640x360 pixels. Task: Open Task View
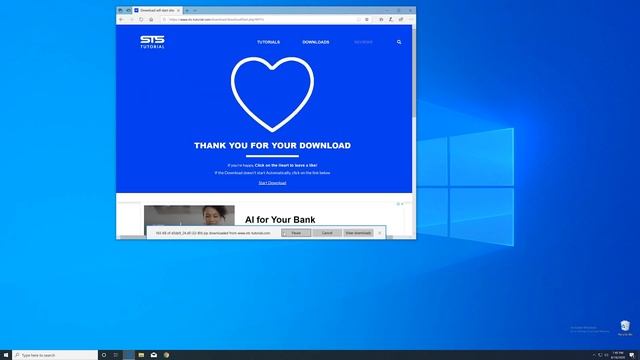click(x=116, y=355)
